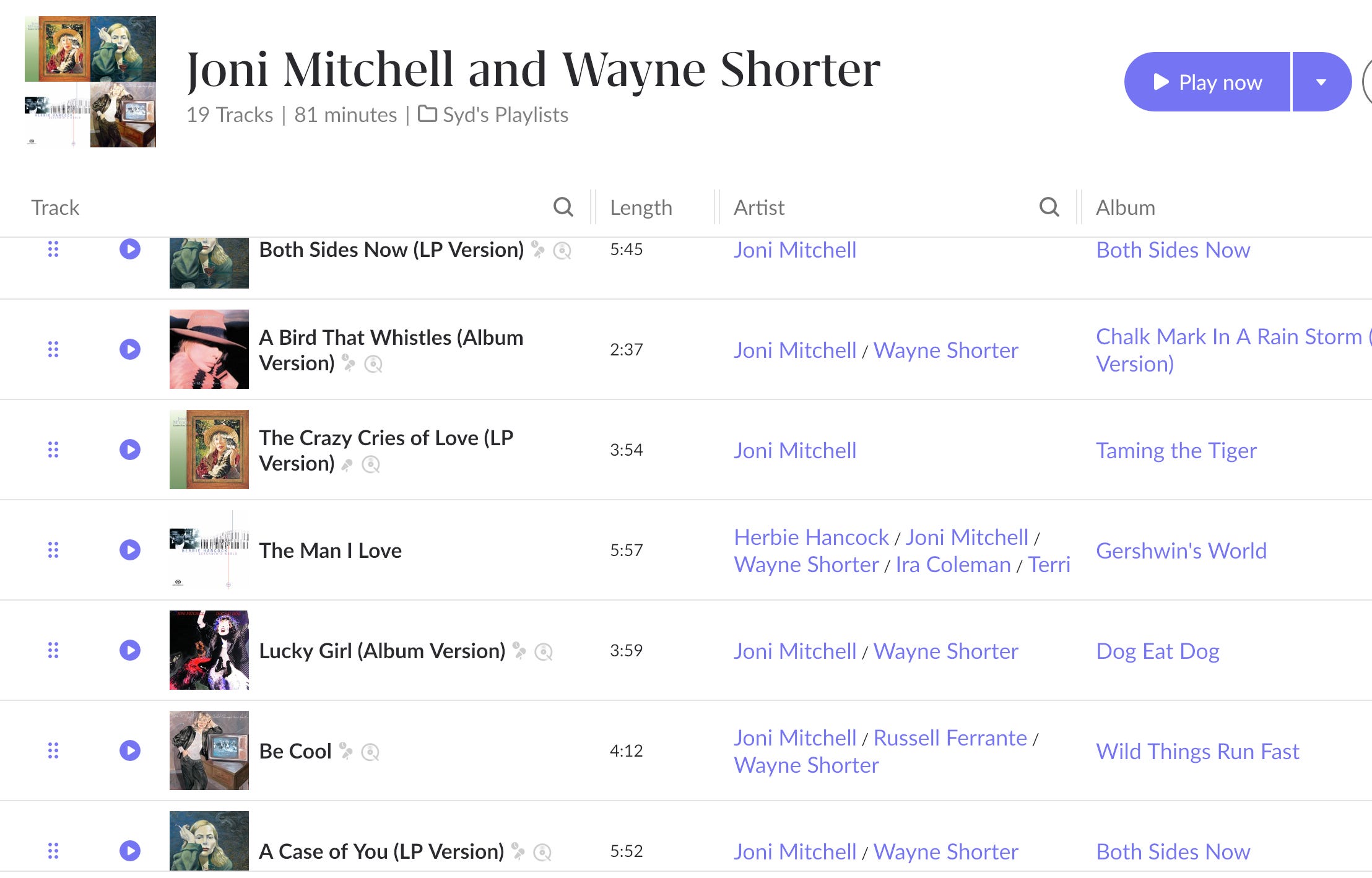This screenshot has height=878, width=1372.
Task: Click the playlist cover art collage
Action: [90, 82]
